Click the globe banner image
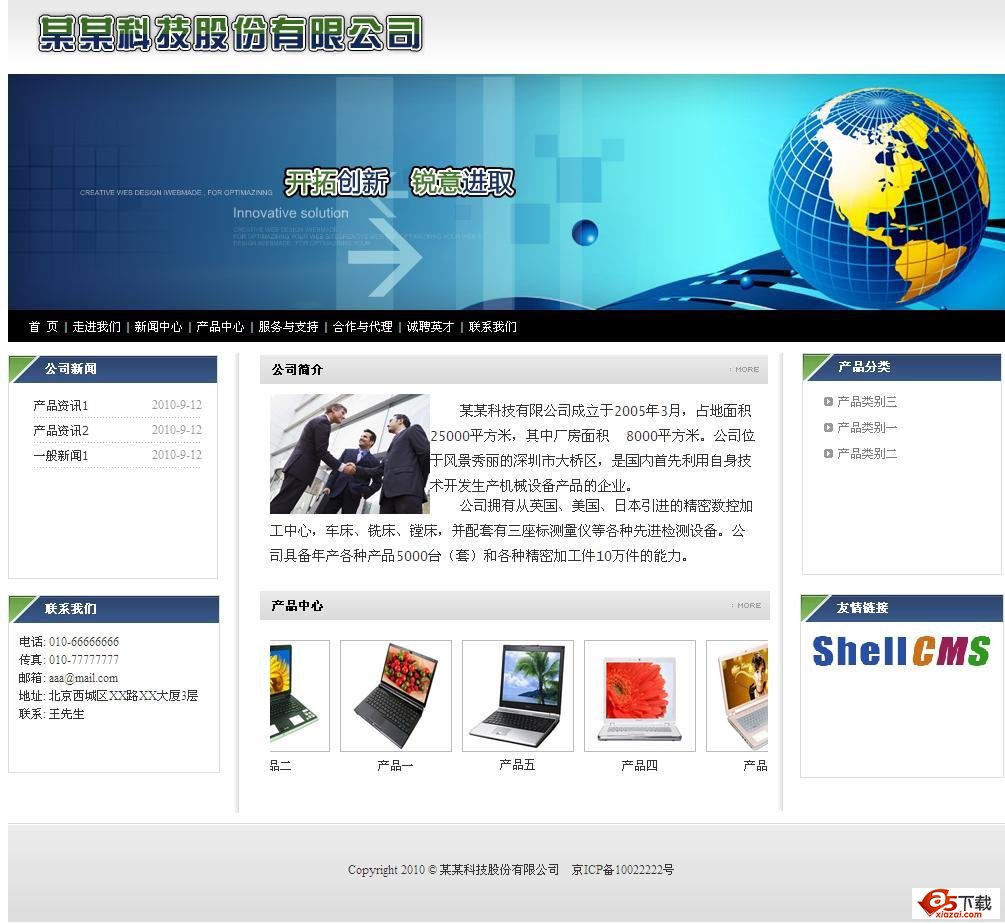Viewport: 1005px width, 924px height. [x=506, y=192]
